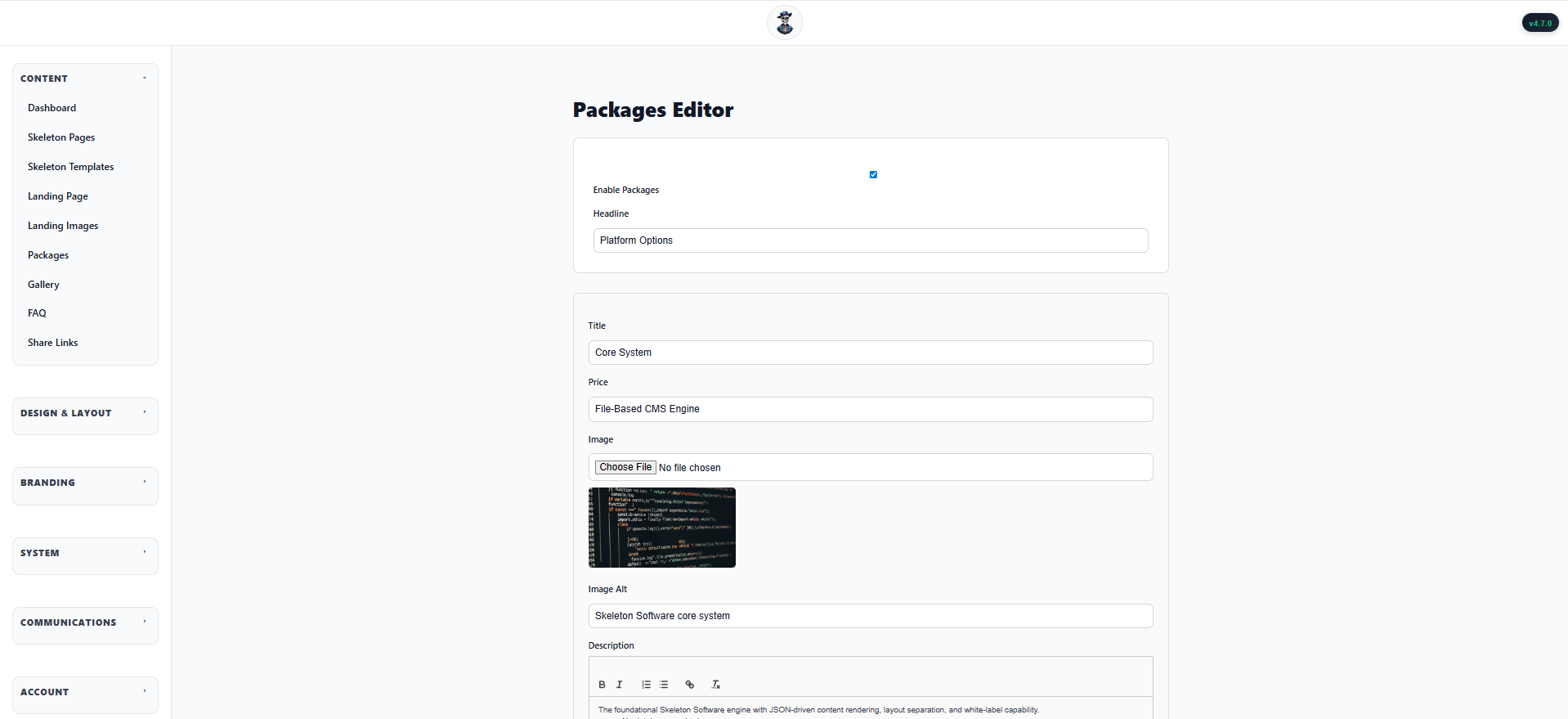
Task: Click into the Headline text field
Action: 870,240
